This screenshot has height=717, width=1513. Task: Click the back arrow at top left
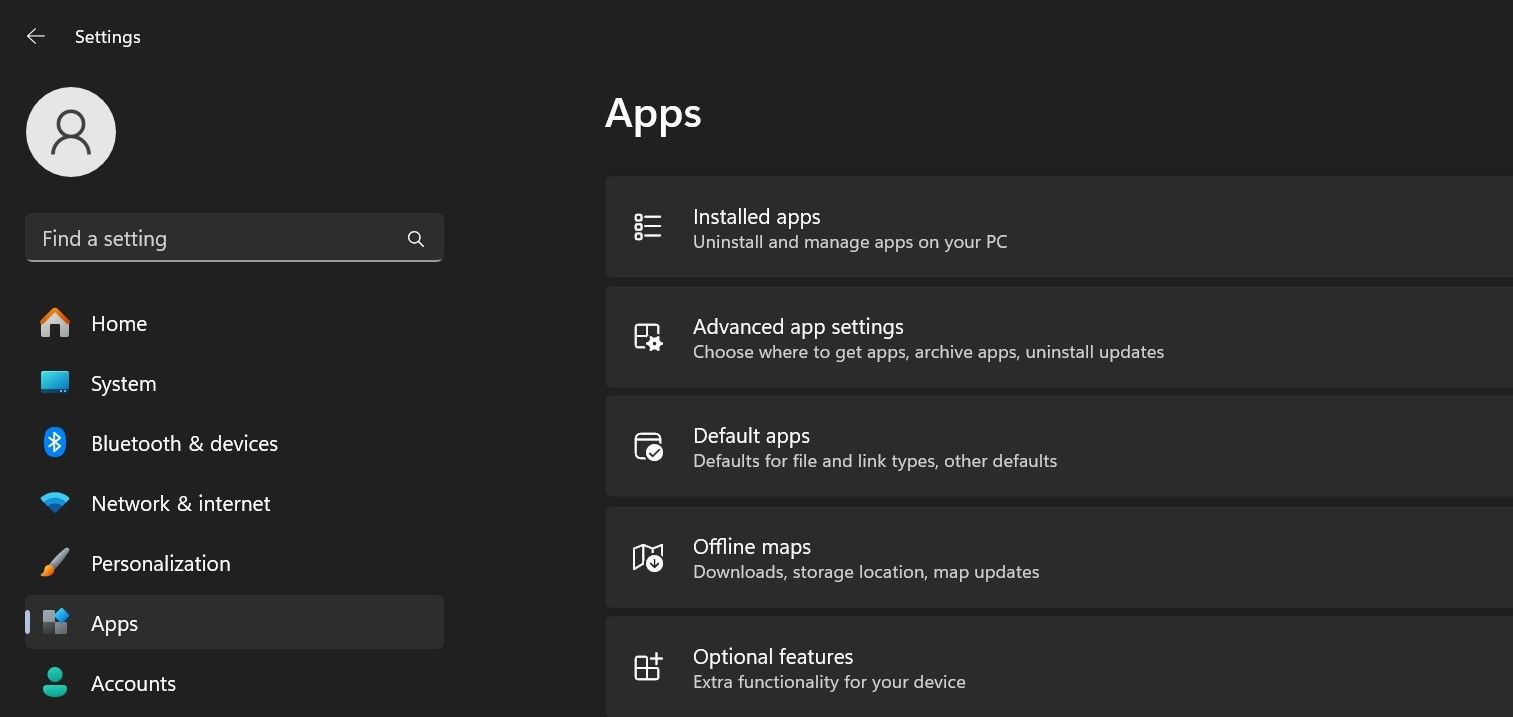click(35, 36)
